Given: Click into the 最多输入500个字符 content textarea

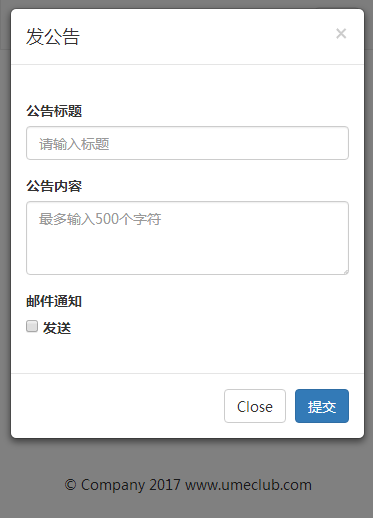Looking at the screenshot, I should point(187,238).
